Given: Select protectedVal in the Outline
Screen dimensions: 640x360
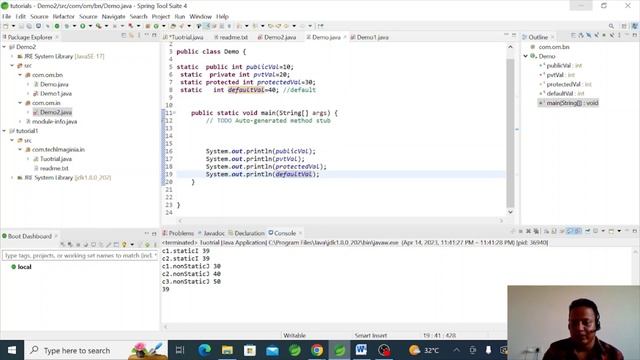Looking at the screenshot, I should click(x=565, y=84).
